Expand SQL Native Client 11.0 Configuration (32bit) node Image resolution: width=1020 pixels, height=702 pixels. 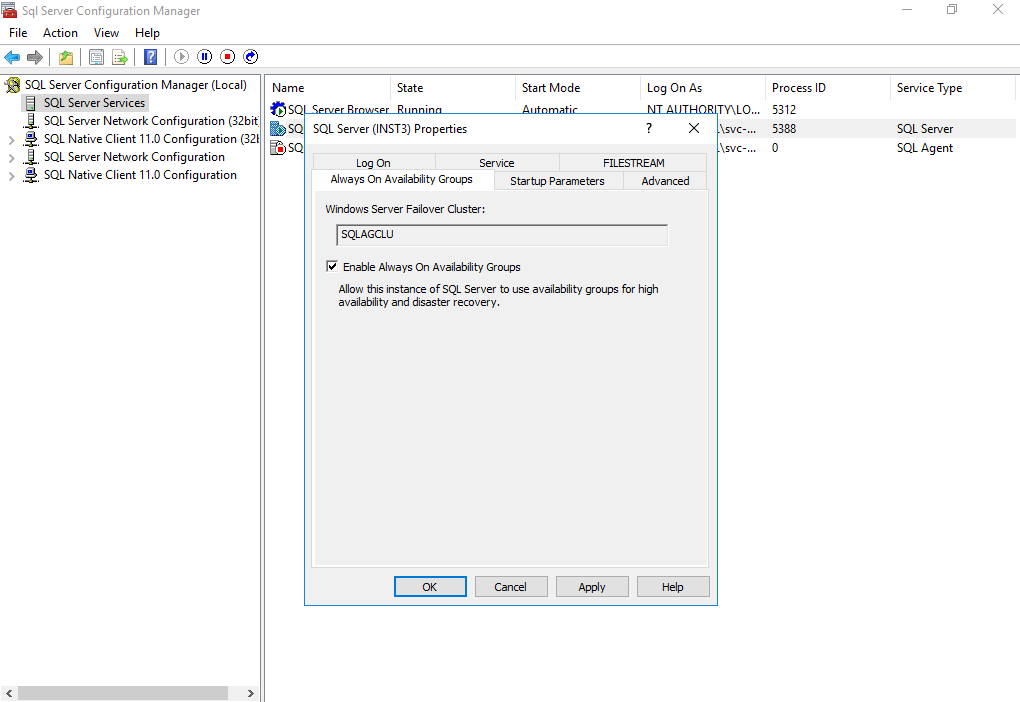pos(11,140)
